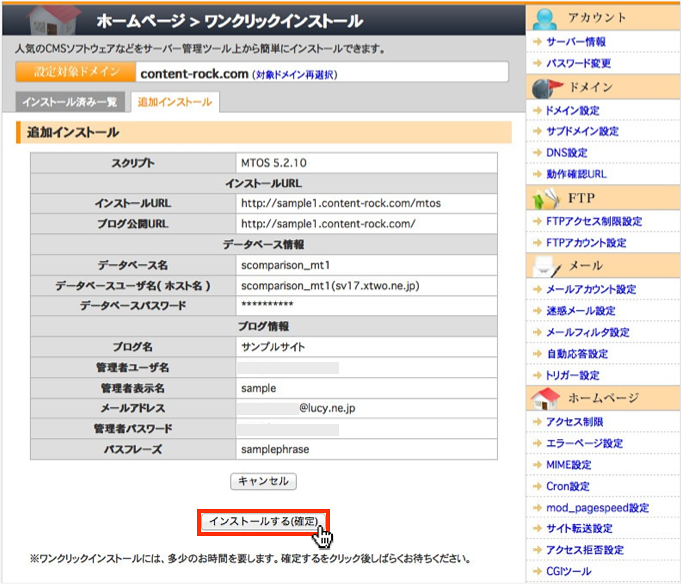Click the samplephrase passphrase value
This screenshot has width=681, height=584.
point(275,449)
